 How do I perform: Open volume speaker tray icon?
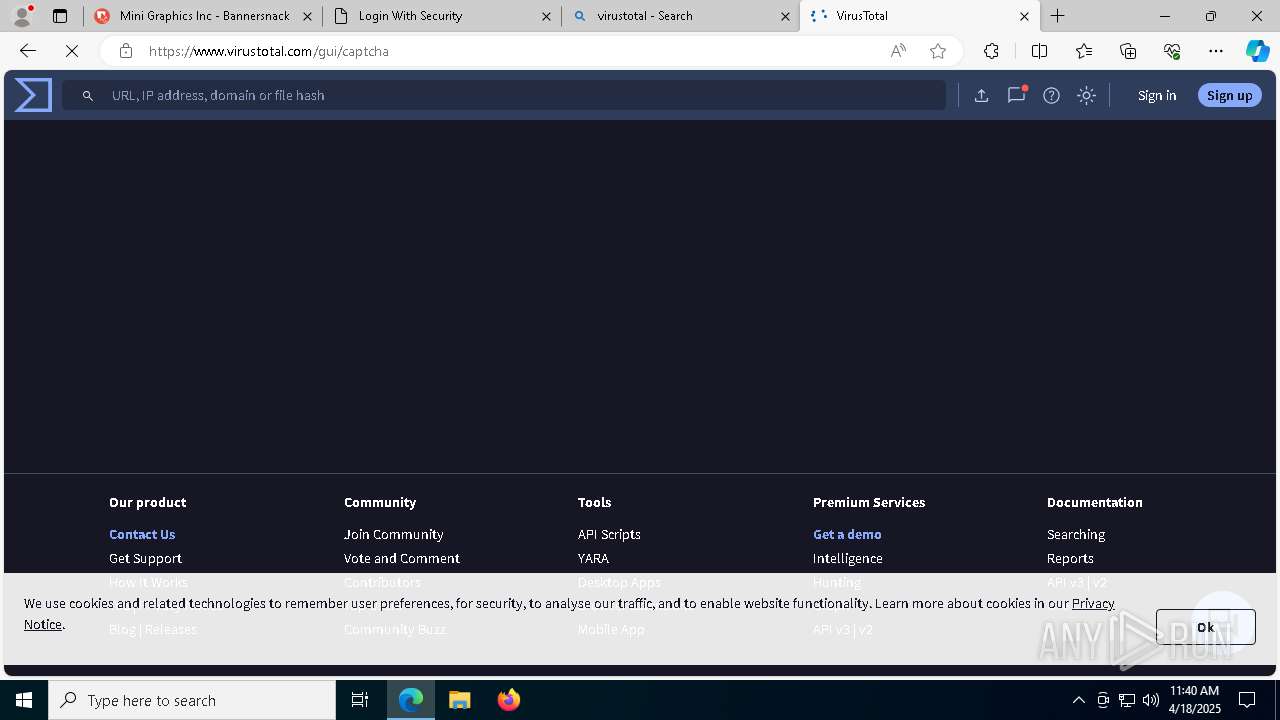click(x=1150, y=700)
